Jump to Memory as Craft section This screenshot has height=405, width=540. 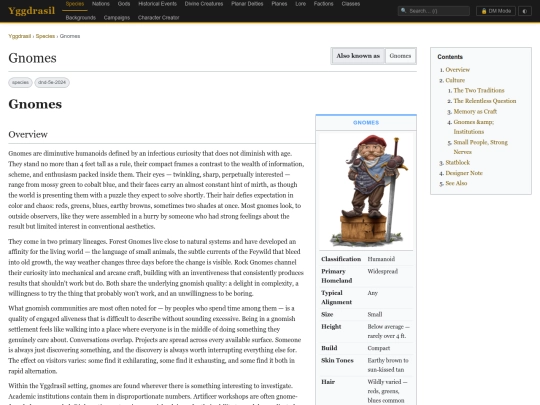pyautogui.click(x=475, y=112)
